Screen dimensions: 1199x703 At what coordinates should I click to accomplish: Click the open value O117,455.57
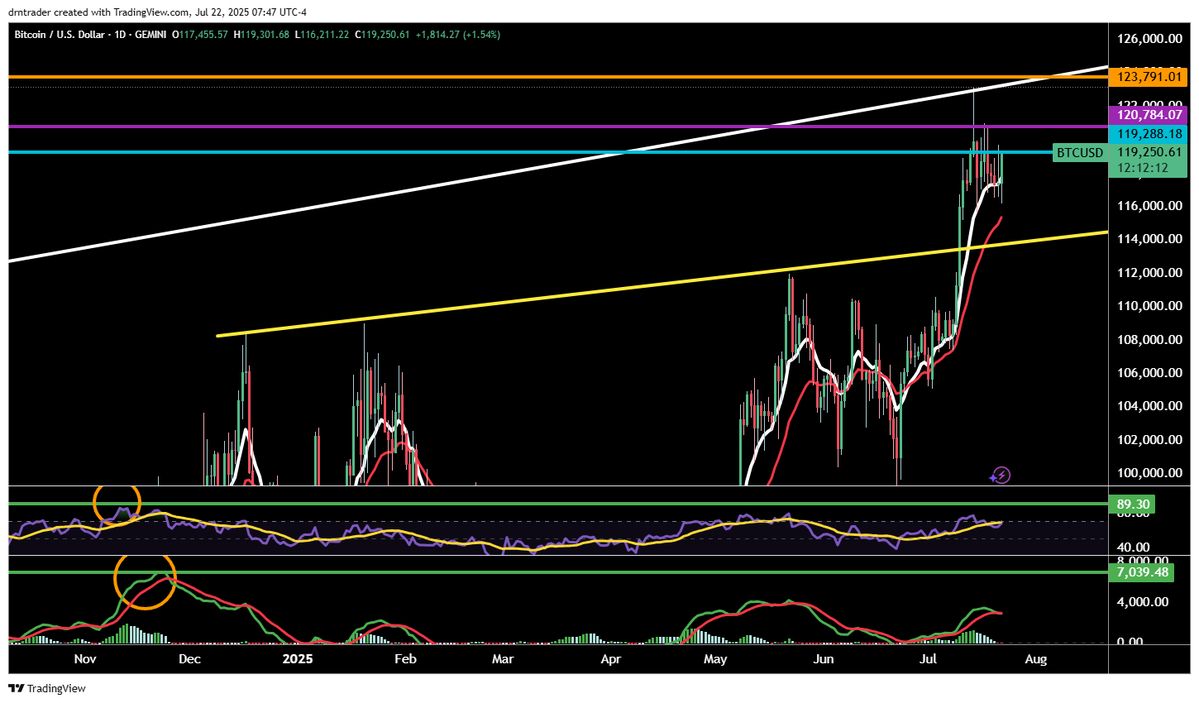click(x=200, y=34)
